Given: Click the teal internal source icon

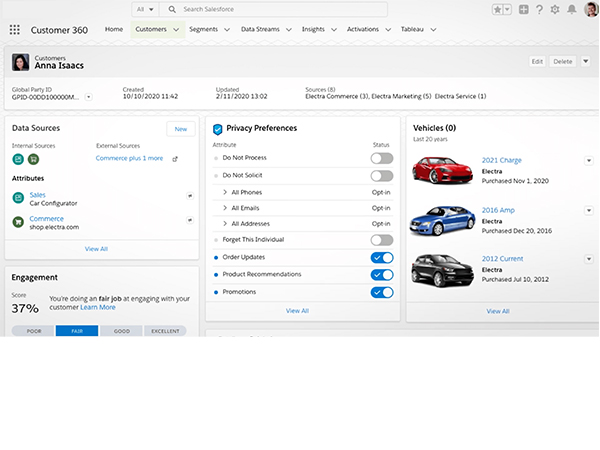Looking at the screenshot, I should point(18,159).
